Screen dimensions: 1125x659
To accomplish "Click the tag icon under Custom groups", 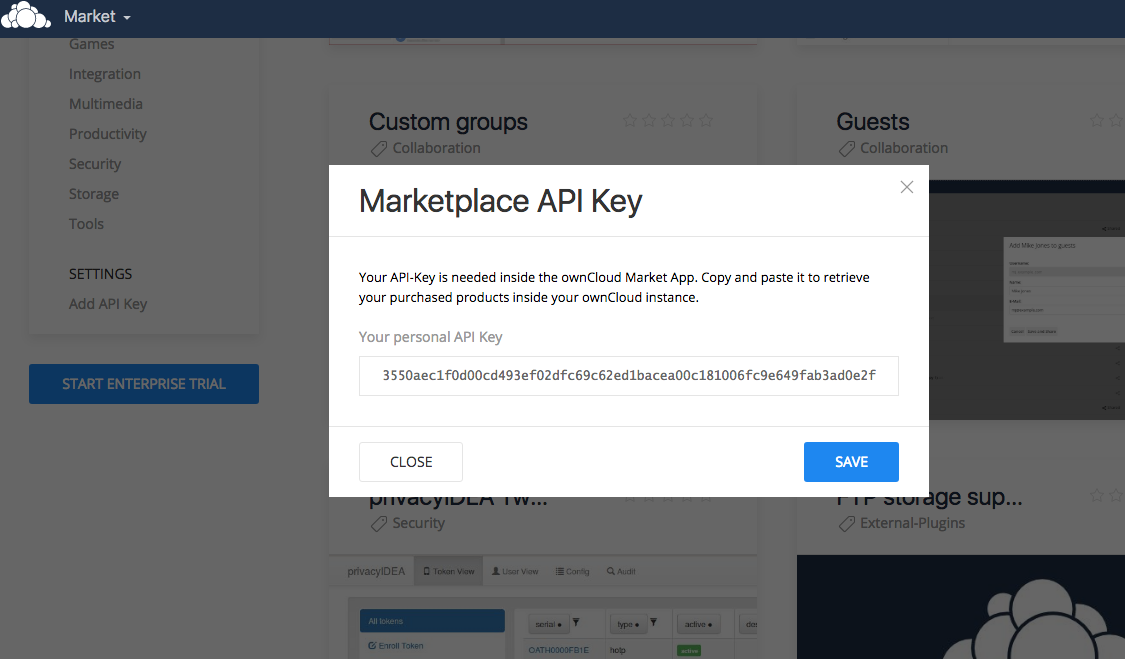I will [378, 149].
